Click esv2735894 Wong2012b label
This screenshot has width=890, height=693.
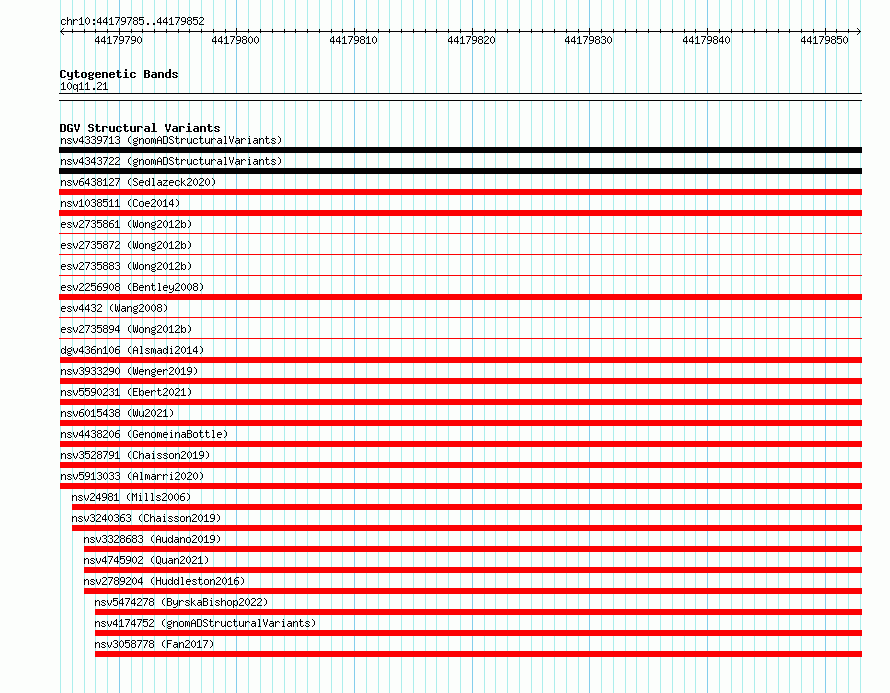point(126,329)
